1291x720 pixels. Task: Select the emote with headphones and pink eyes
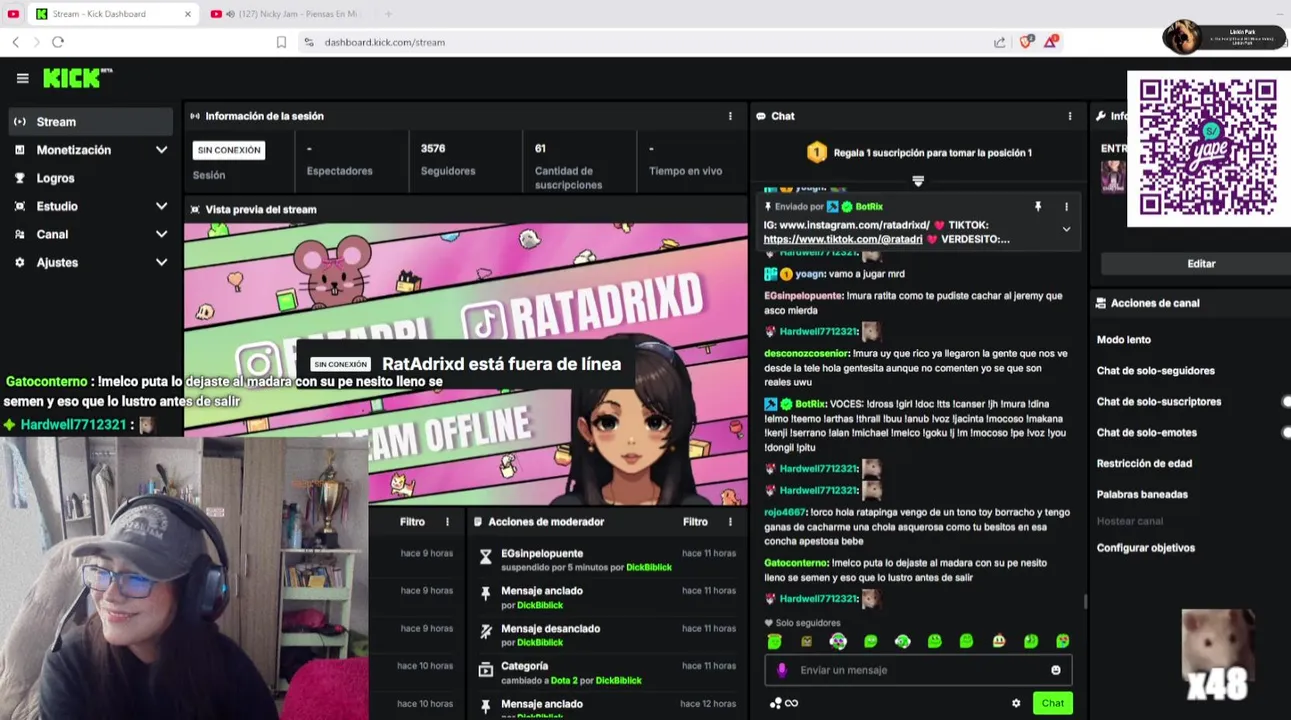(x=838, y=641)
